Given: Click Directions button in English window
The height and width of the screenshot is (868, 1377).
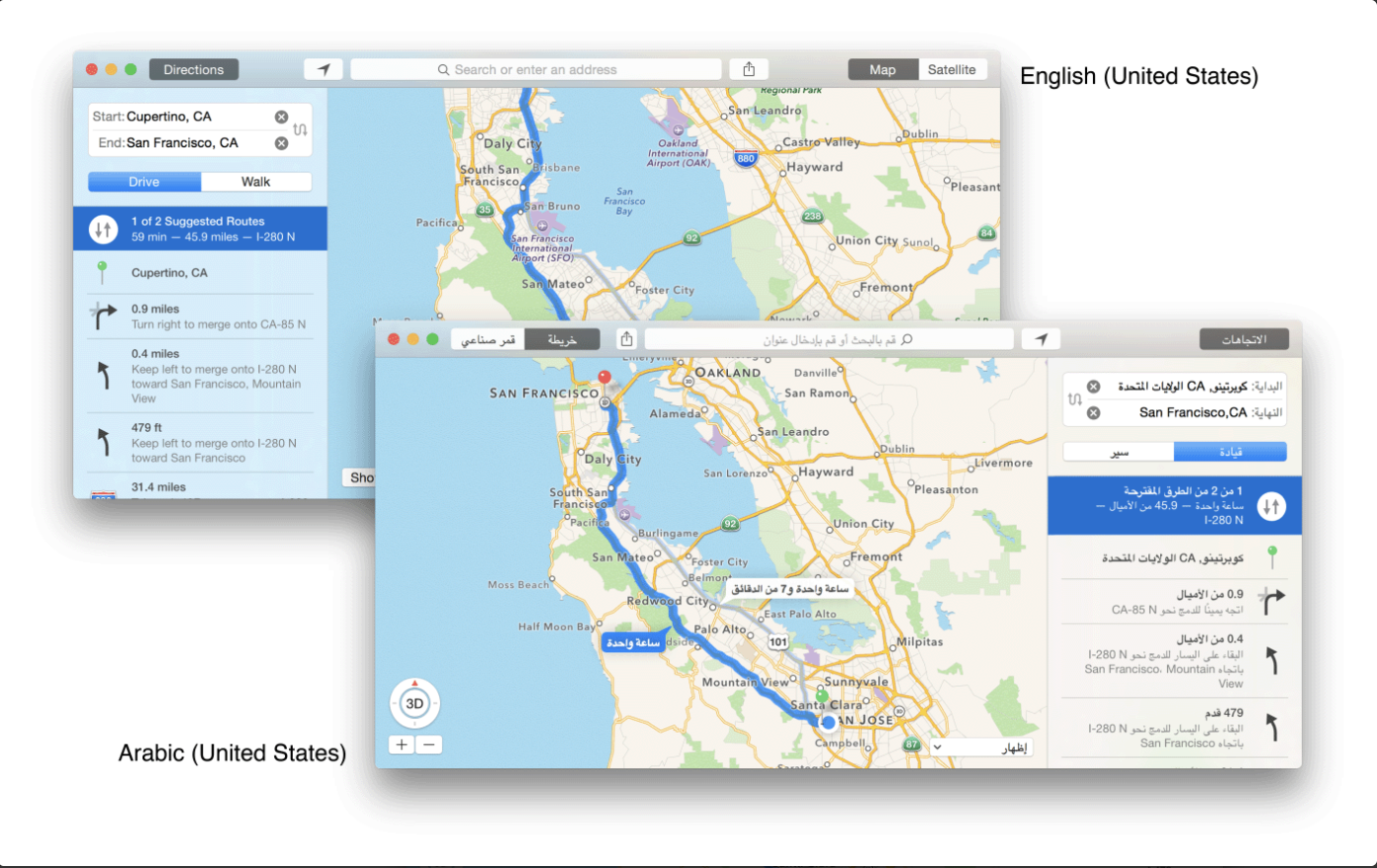Looking at the screenshot, I should (x=193, y=69).
